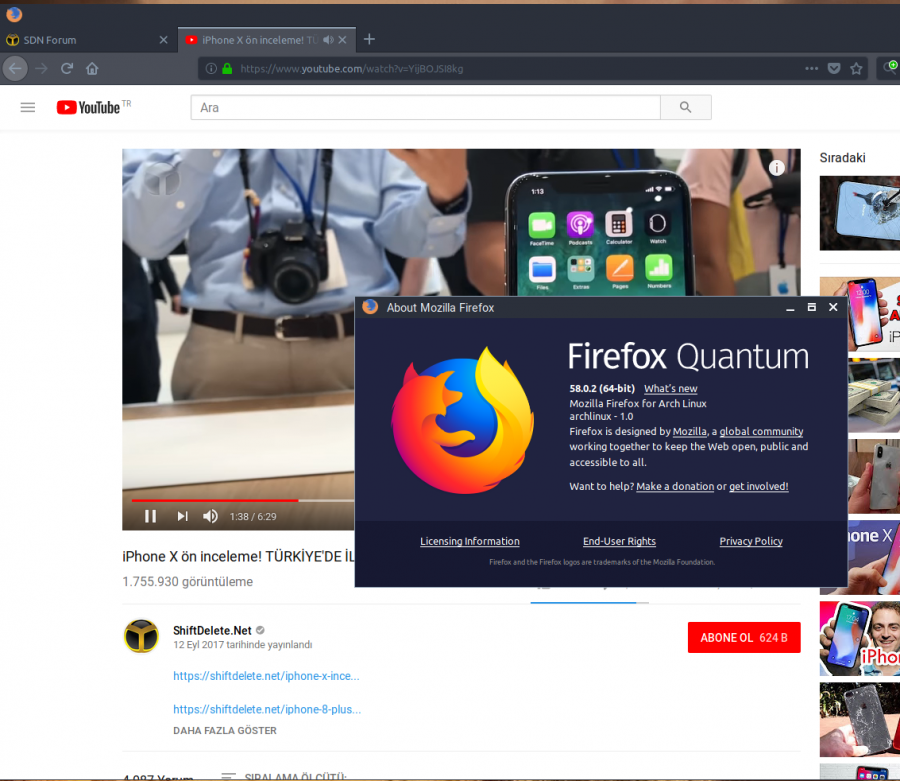The height and width of the screenshot is (781, 900).
Task: Open Licensing Information link
Action: 470,541
